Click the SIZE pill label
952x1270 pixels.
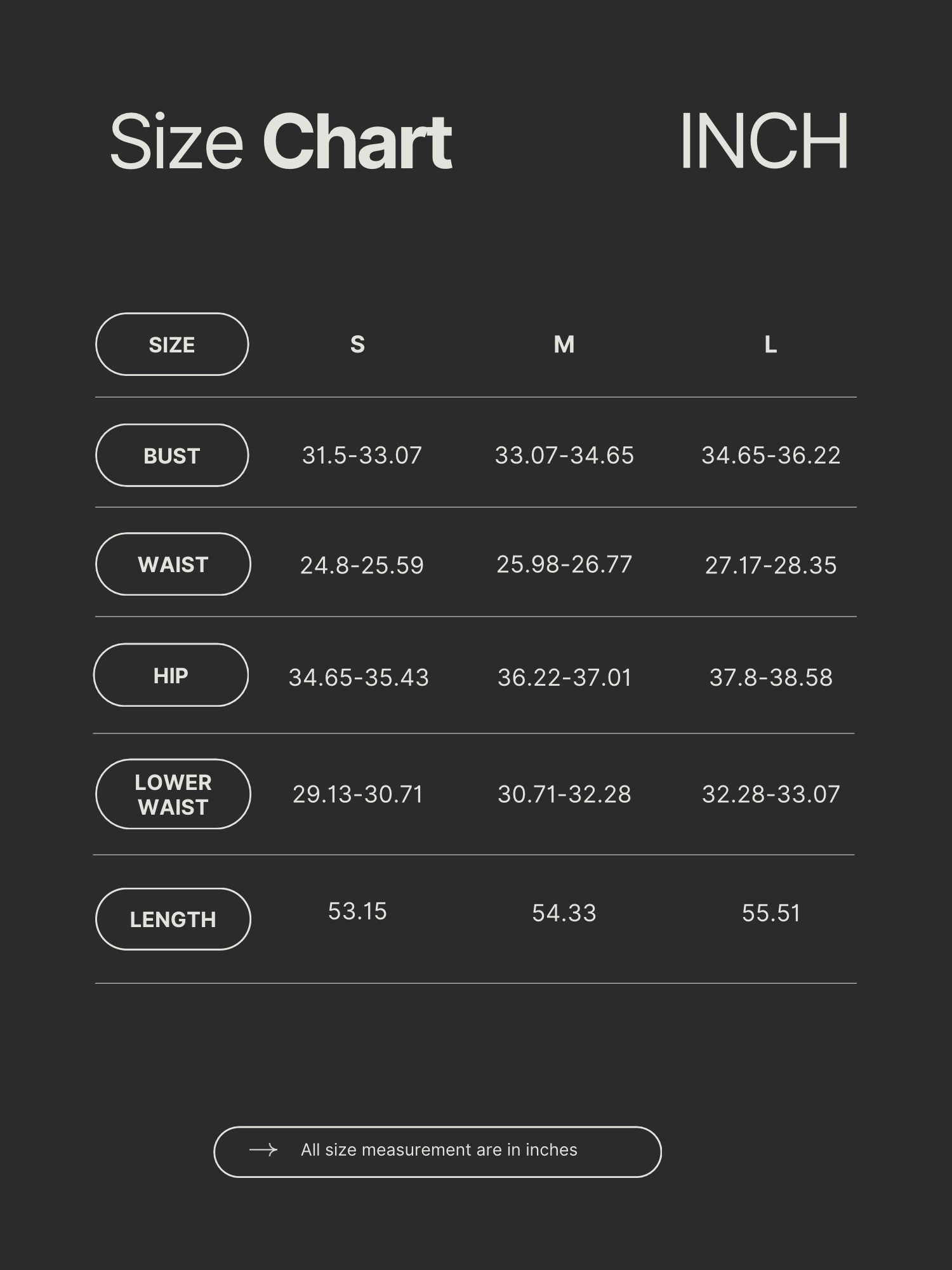[171, 344]
